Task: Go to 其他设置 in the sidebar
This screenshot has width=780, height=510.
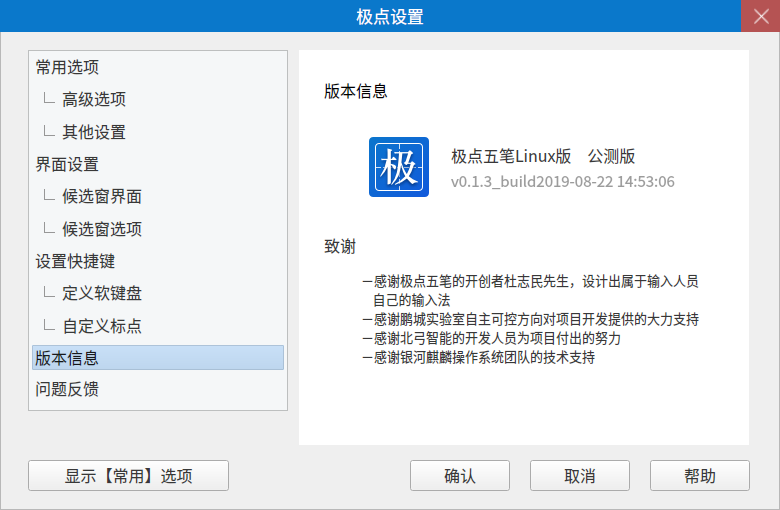Action: click(94, 132)
